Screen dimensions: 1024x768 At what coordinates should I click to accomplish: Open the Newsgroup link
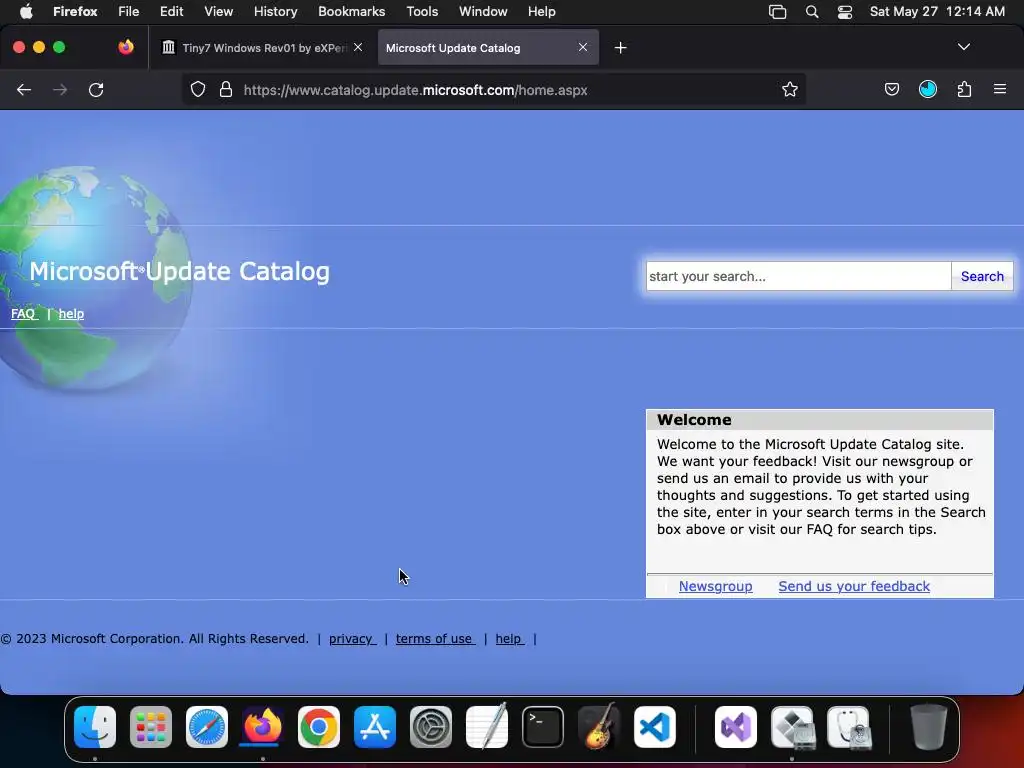(x=715, y=586)
